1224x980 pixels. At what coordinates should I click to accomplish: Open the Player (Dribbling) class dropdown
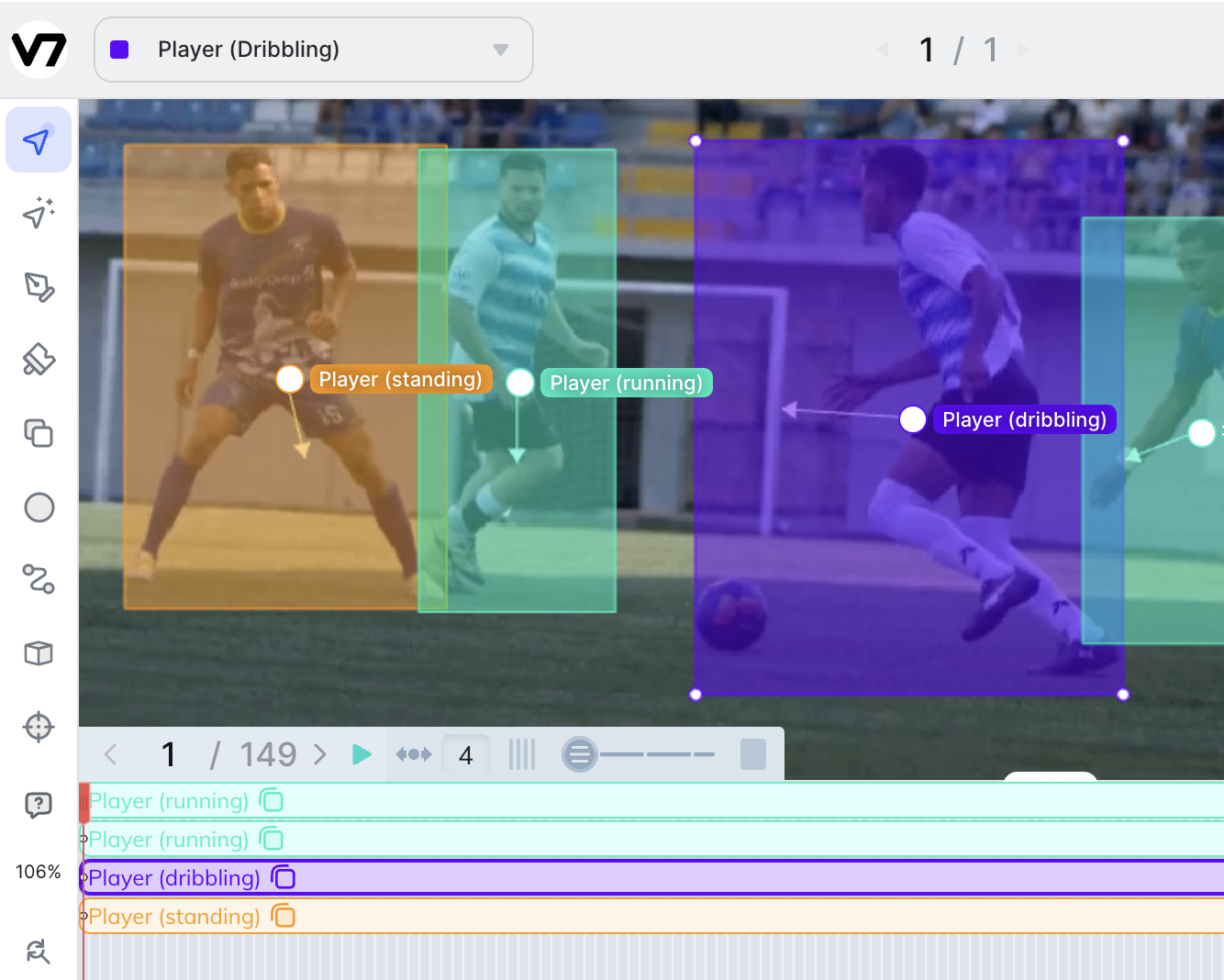313,50
